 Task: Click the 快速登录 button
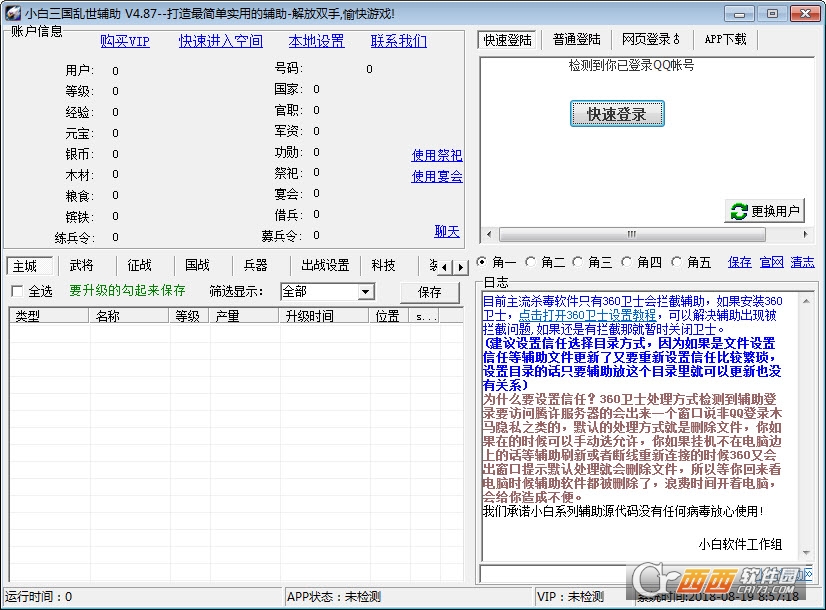click(x=617, y=114)
